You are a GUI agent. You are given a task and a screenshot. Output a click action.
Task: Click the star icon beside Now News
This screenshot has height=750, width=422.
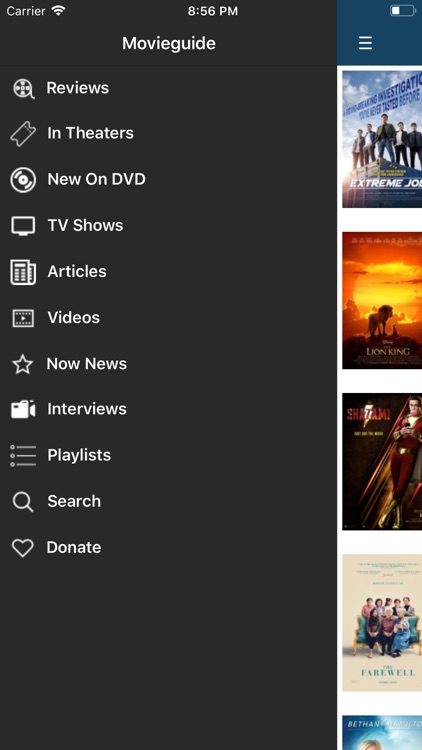pyautogui.click(x=22, y=364)
